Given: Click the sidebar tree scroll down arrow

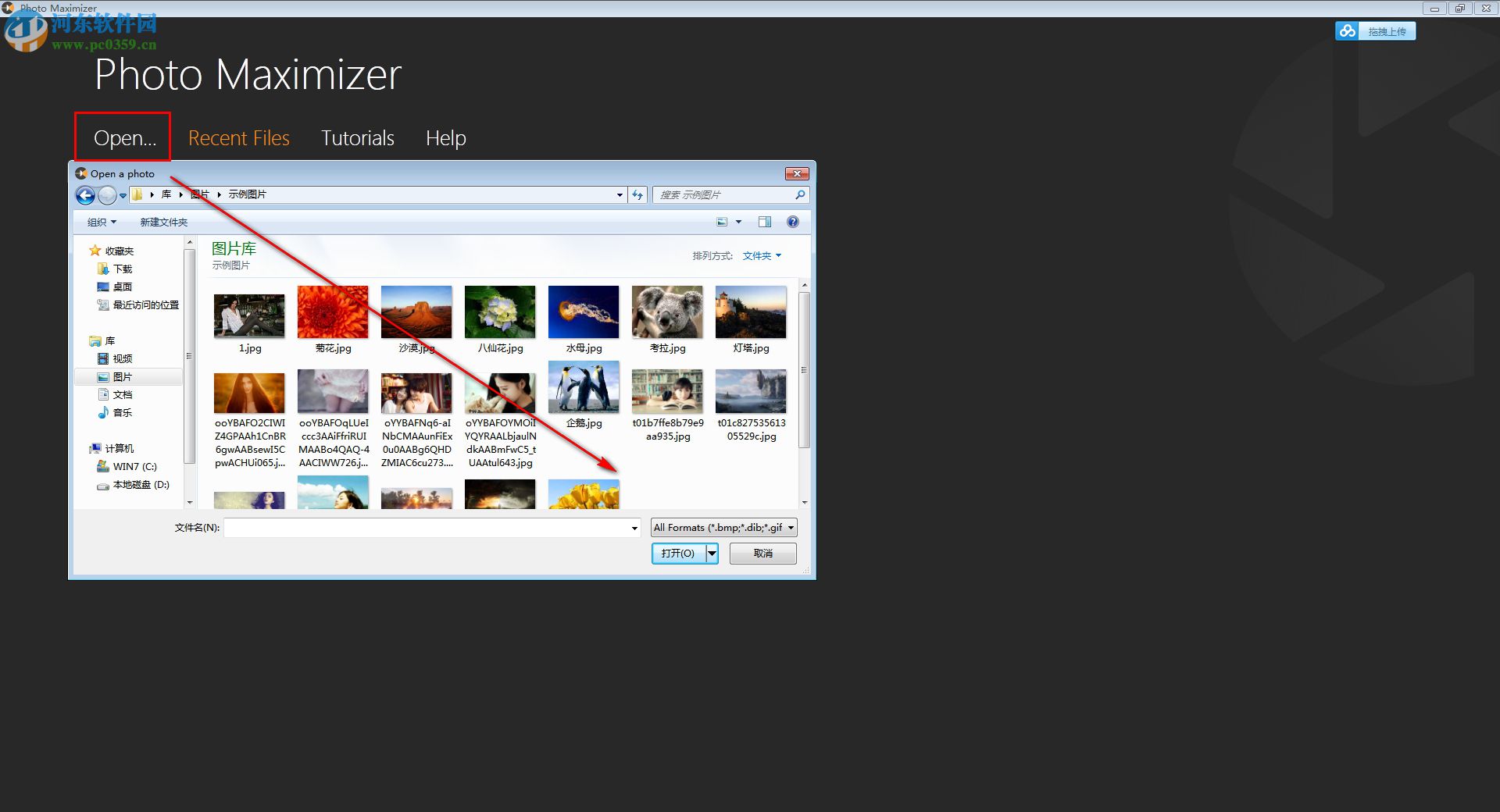Looking at the screenshot, I should pos(189,502).
